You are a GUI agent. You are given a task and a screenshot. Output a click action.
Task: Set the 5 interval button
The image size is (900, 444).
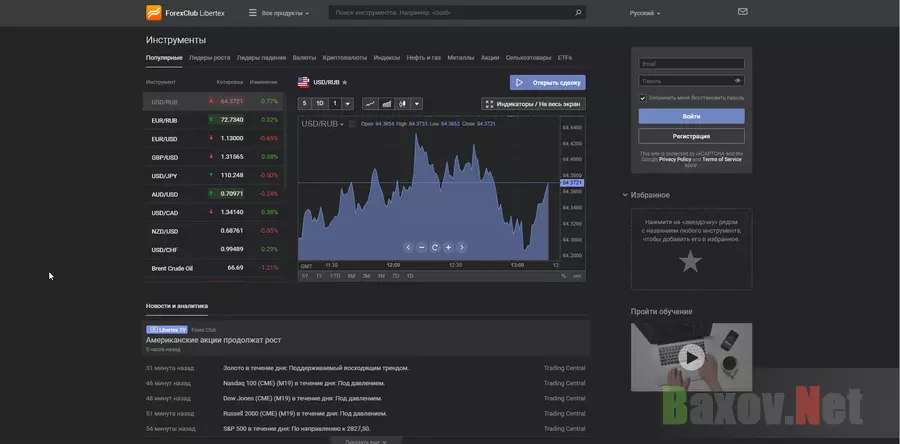pyautogui.click(x=304, y=104)
